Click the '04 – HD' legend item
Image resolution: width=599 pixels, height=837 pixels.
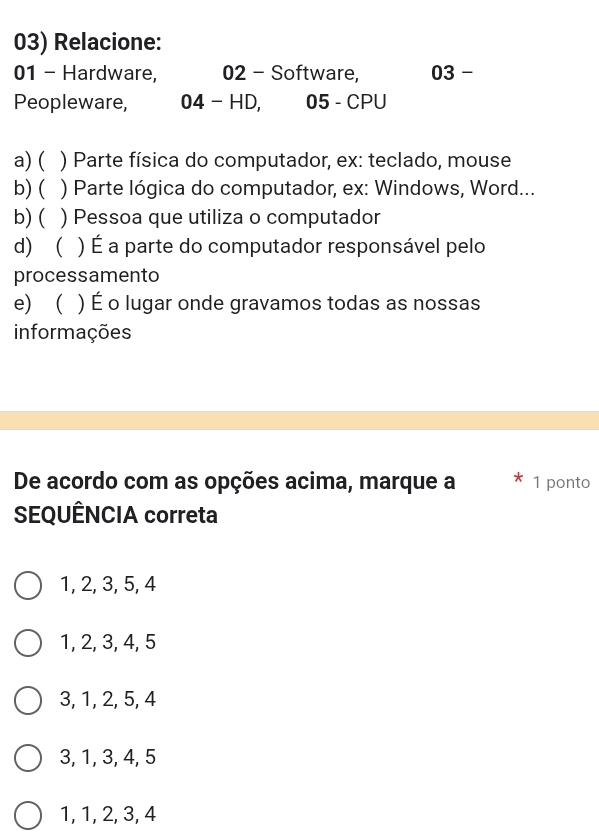(221, 102)
